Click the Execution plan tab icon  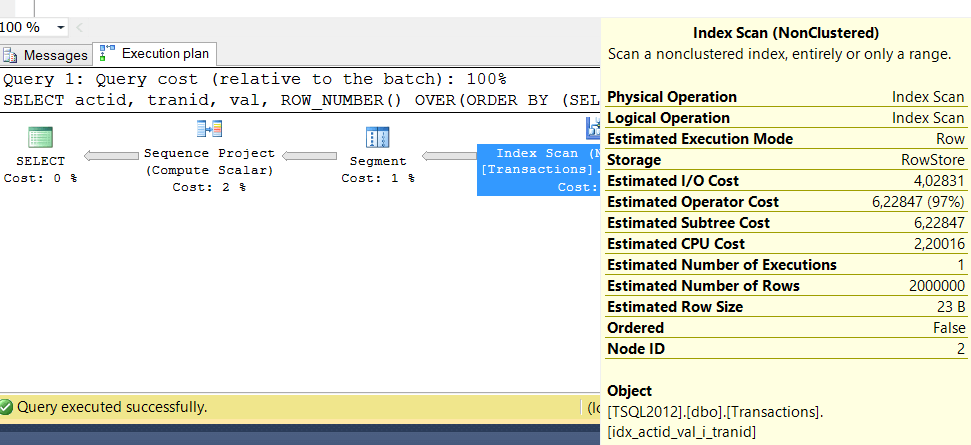[107, 54]
